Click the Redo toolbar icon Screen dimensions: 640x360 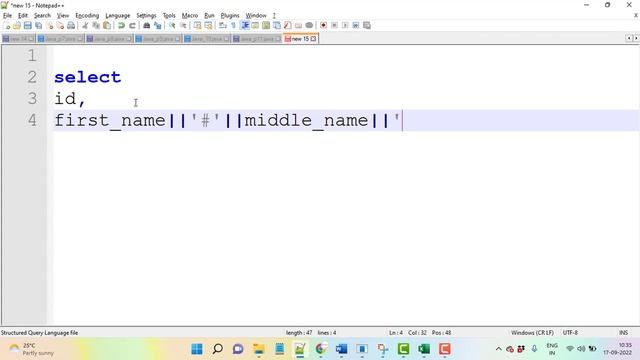tap(132, 25)
